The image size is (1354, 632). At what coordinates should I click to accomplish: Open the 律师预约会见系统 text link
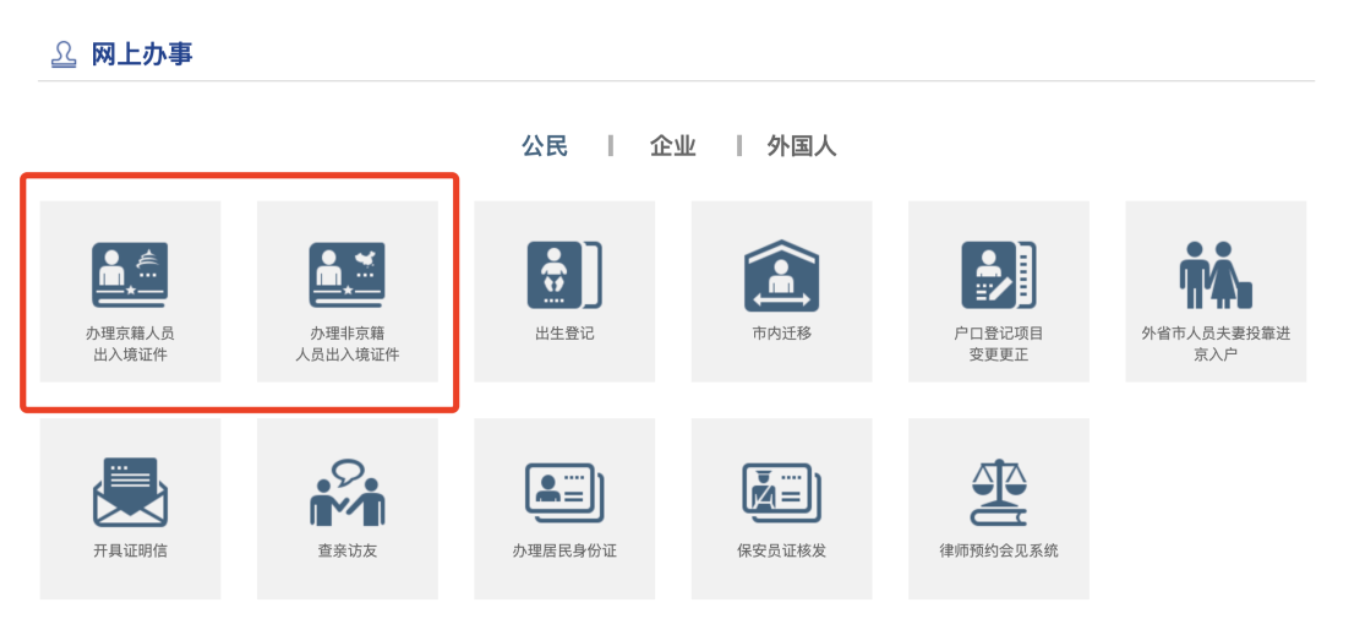pos(998,551)
